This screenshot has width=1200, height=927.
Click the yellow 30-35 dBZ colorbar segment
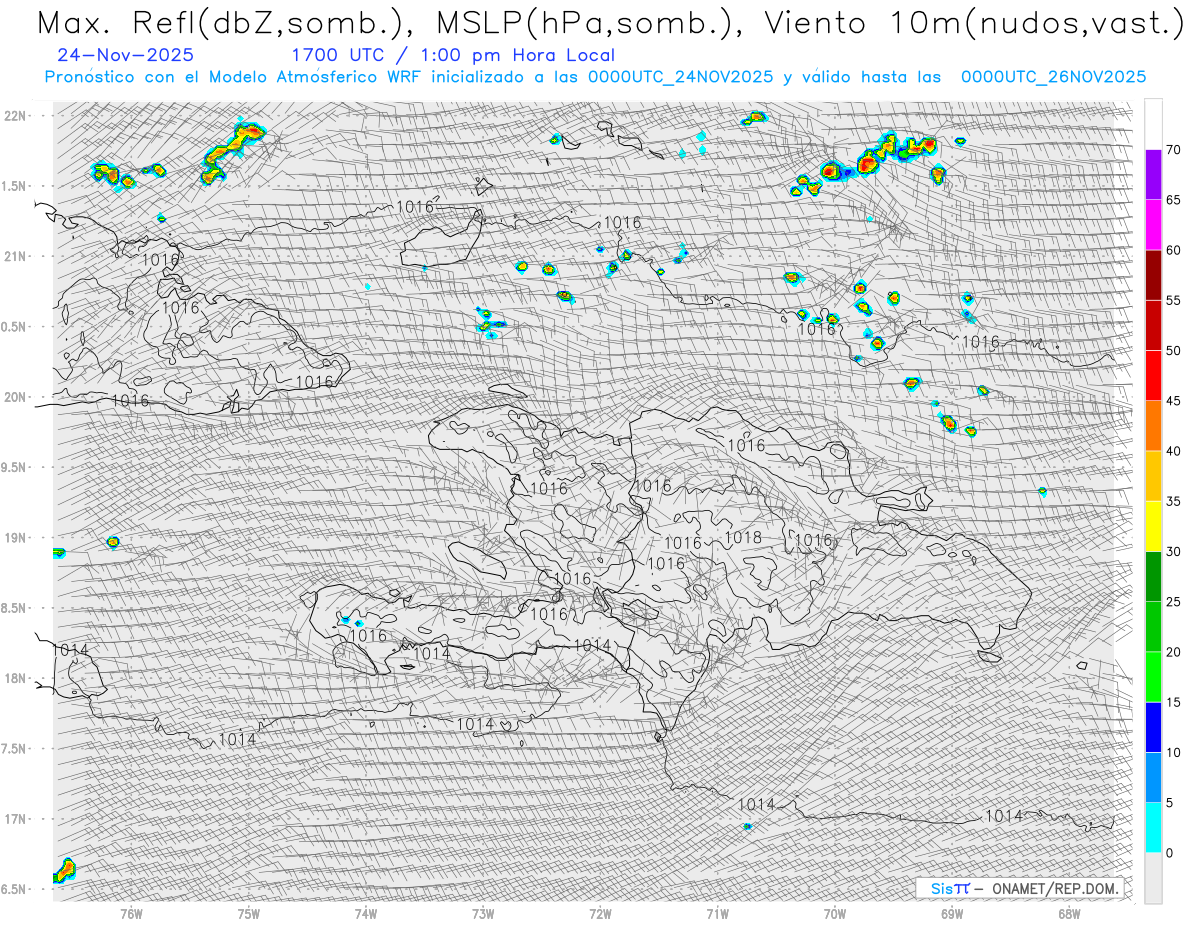pyautogui.click(x=1153, y=526)
